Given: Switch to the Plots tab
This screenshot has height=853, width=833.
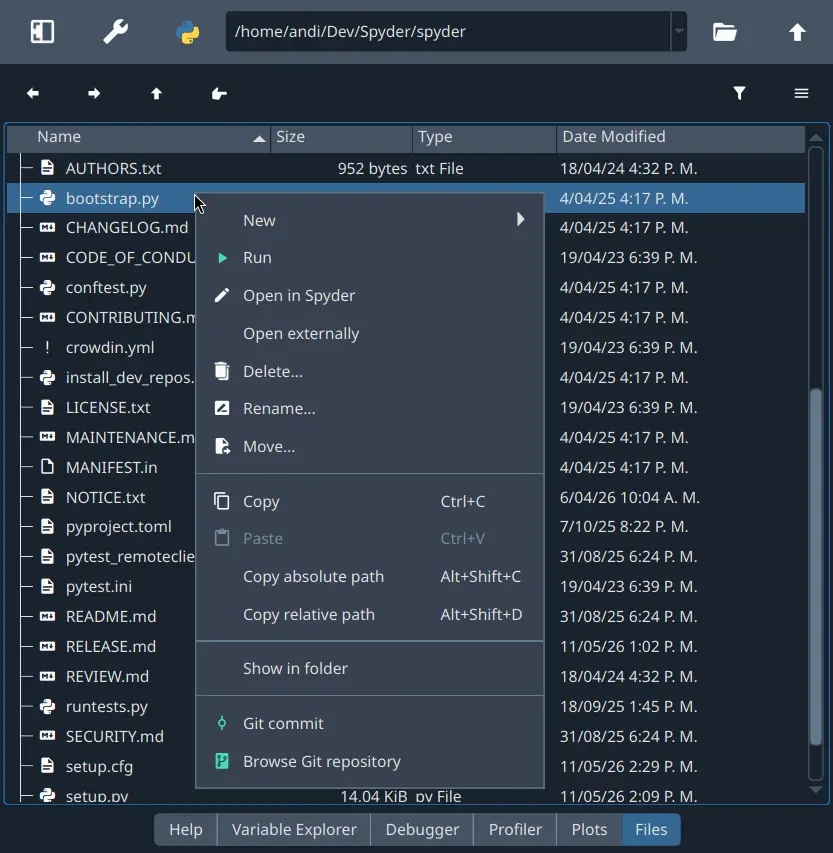Looking at the screenshot, I should (589, 830).
